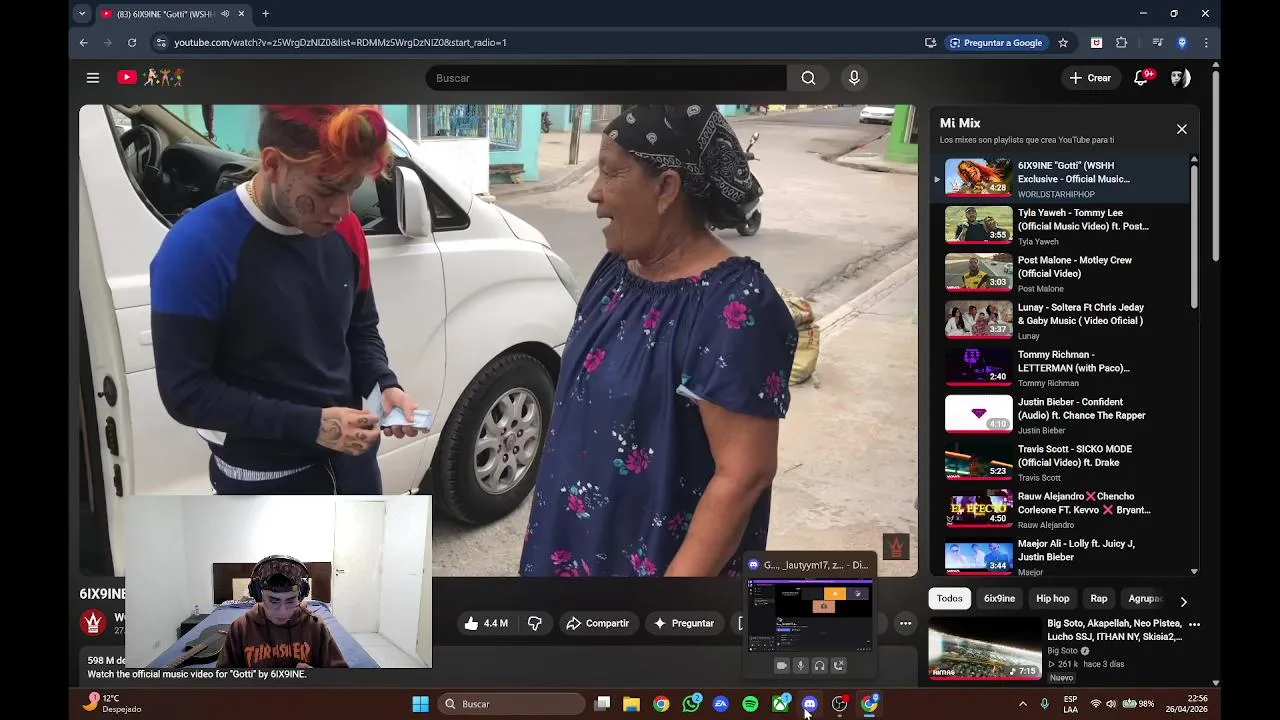Show hidden system tray icons
The width and height of the screenshot is (1280, 720).
(1022, 704)
